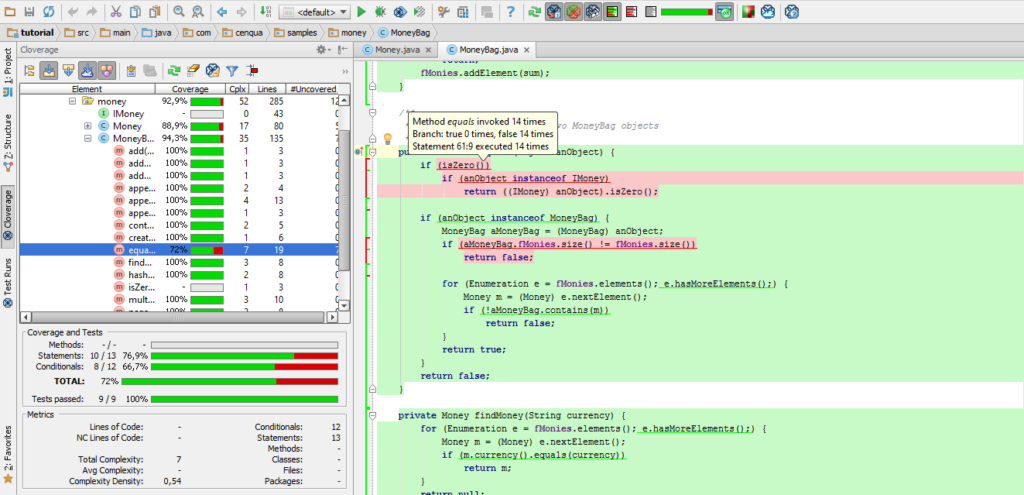Click the overall coverage progress bar in toolbar

click(x=686, y=12)
